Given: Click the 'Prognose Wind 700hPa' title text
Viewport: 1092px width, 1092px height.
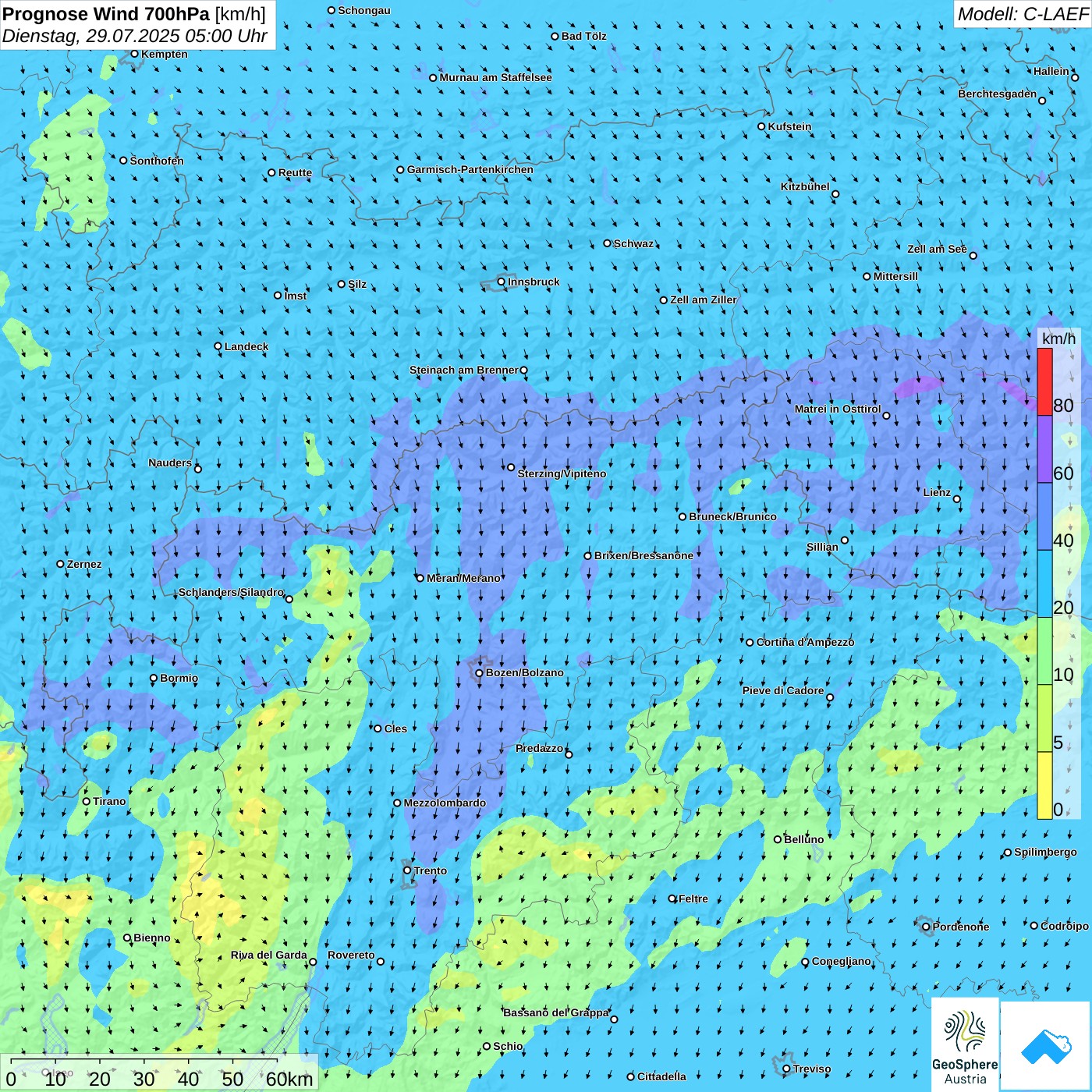Looking at the screenshot, I should coord(107,14).
